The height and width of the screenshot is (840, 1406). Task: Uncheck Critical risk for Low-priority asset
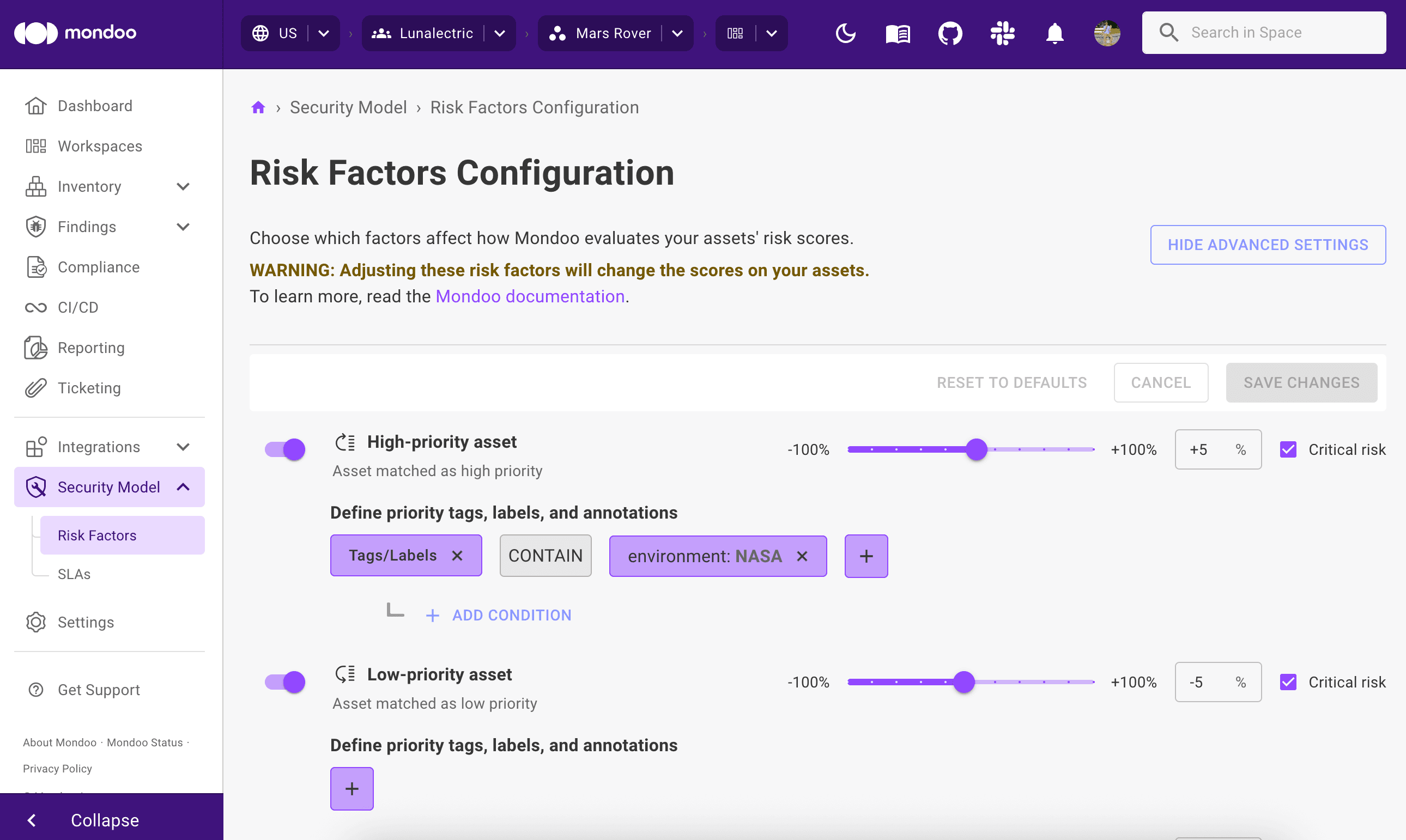click(1289, 681)
